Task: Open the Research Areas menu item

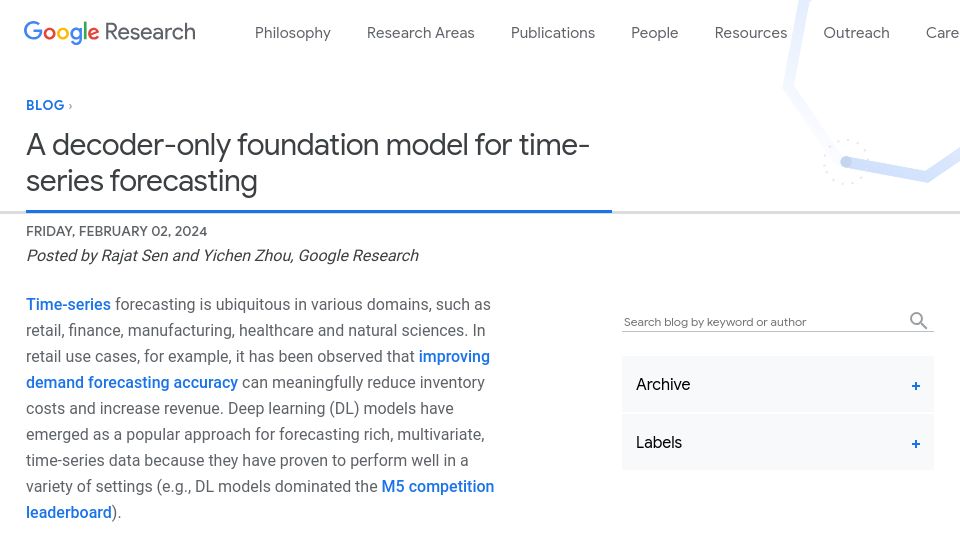Action: click(x=421, y=33)
